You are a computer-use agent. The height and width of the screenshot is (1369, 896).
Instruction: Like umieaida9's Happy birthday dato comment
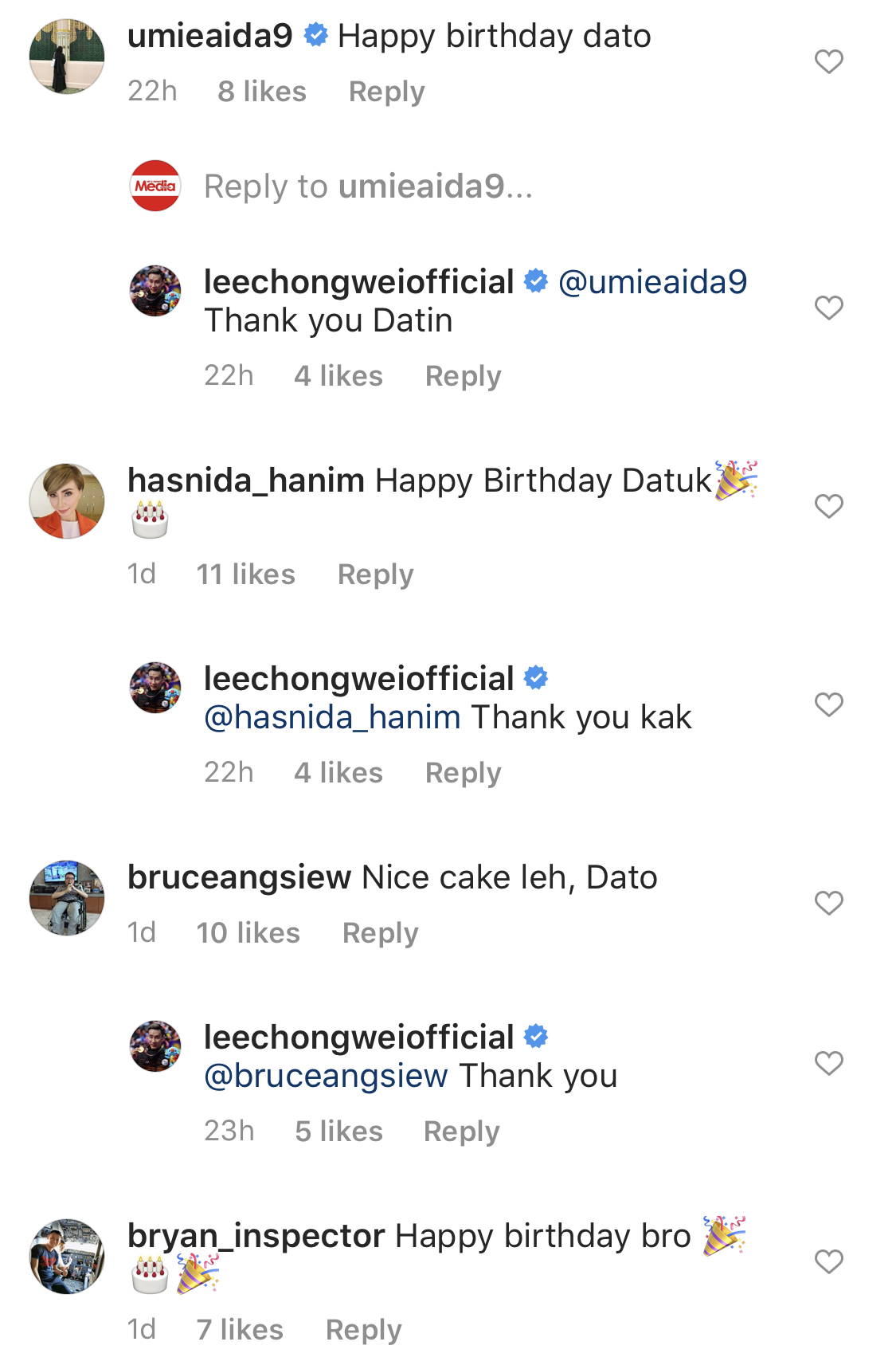pos(828,61)
